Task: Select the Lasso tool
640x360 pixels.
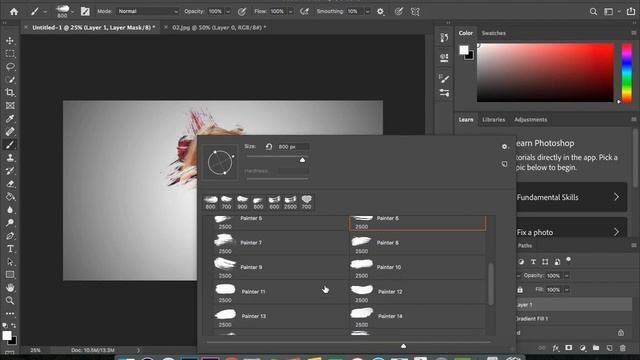Action: coord(10,67)
